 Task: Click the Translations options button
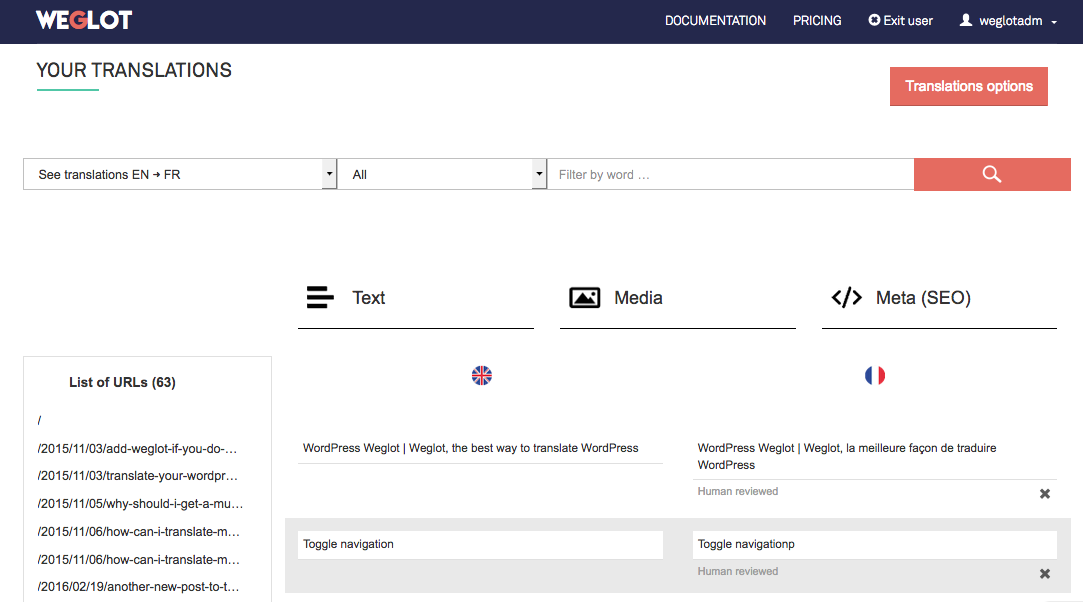(968, 86)
